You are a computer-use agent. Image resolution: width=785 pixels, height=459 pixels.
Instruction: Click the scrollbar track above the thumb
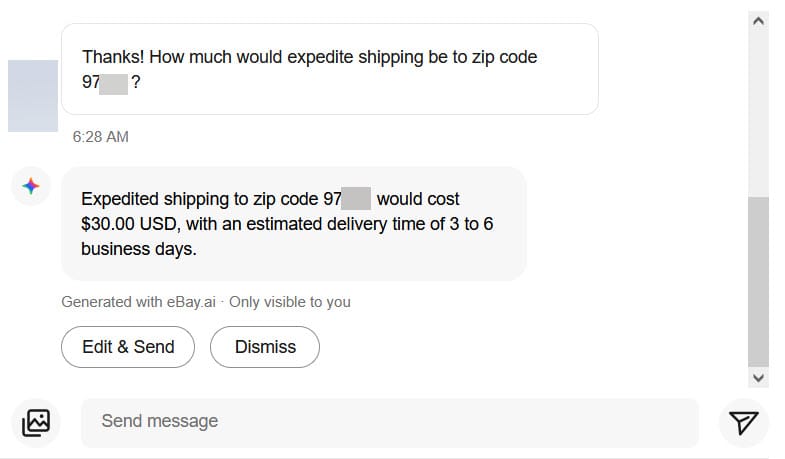(x=758, y=110)
